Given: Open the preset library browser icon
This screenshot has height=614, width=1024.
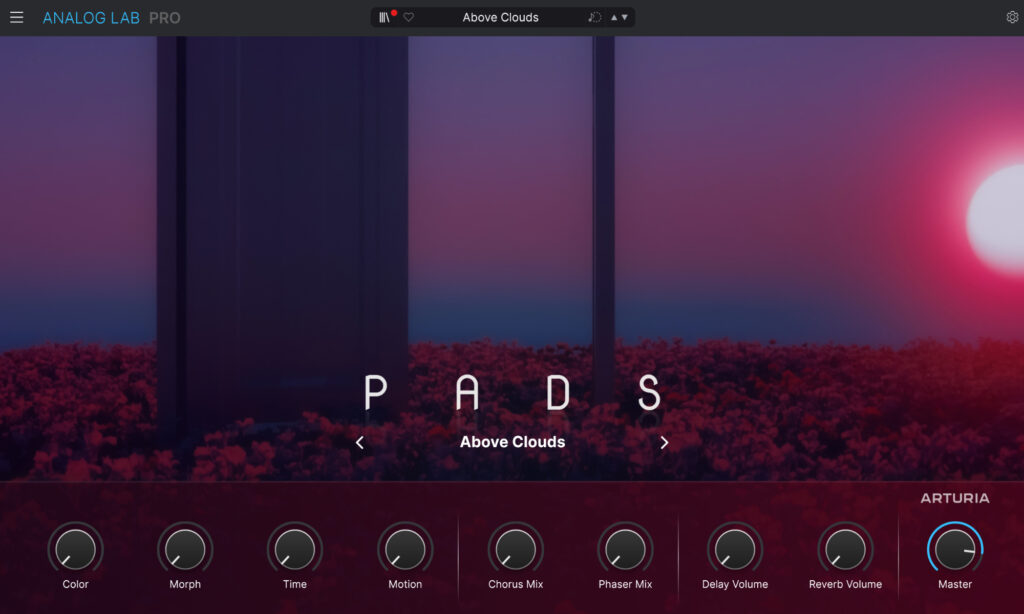Looking at the screenshot, I should [385, 17].
